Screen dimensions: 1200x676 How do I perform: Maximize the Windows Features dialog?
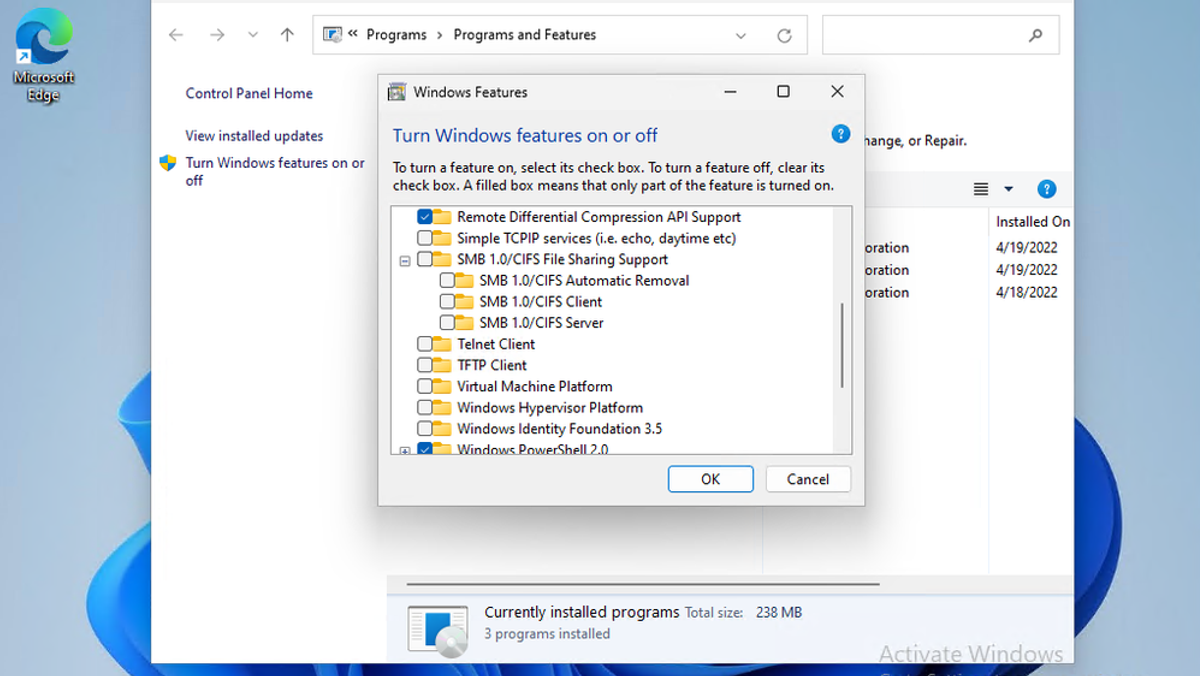[x=783, y=91]
